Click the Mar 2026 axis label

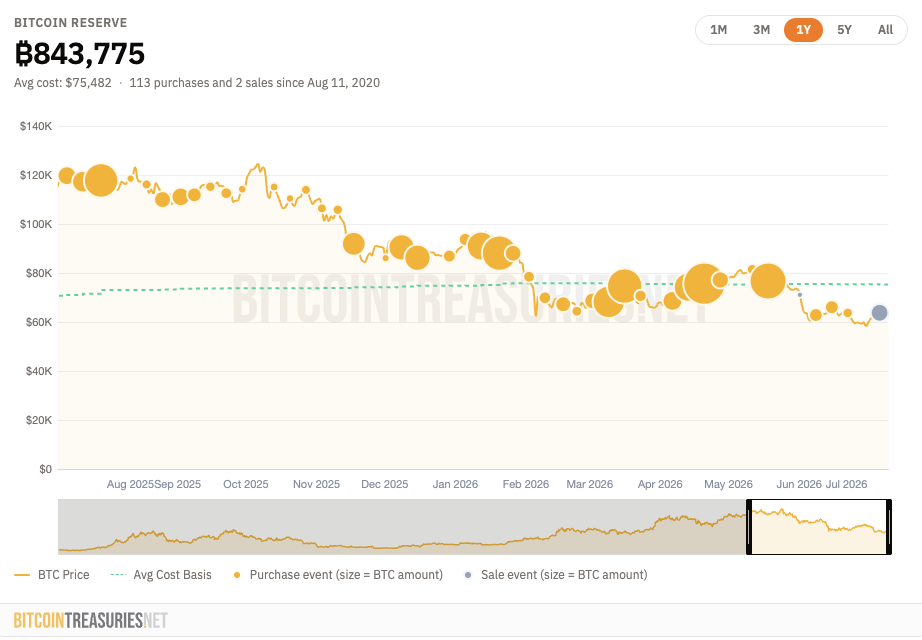pos(589,484)
